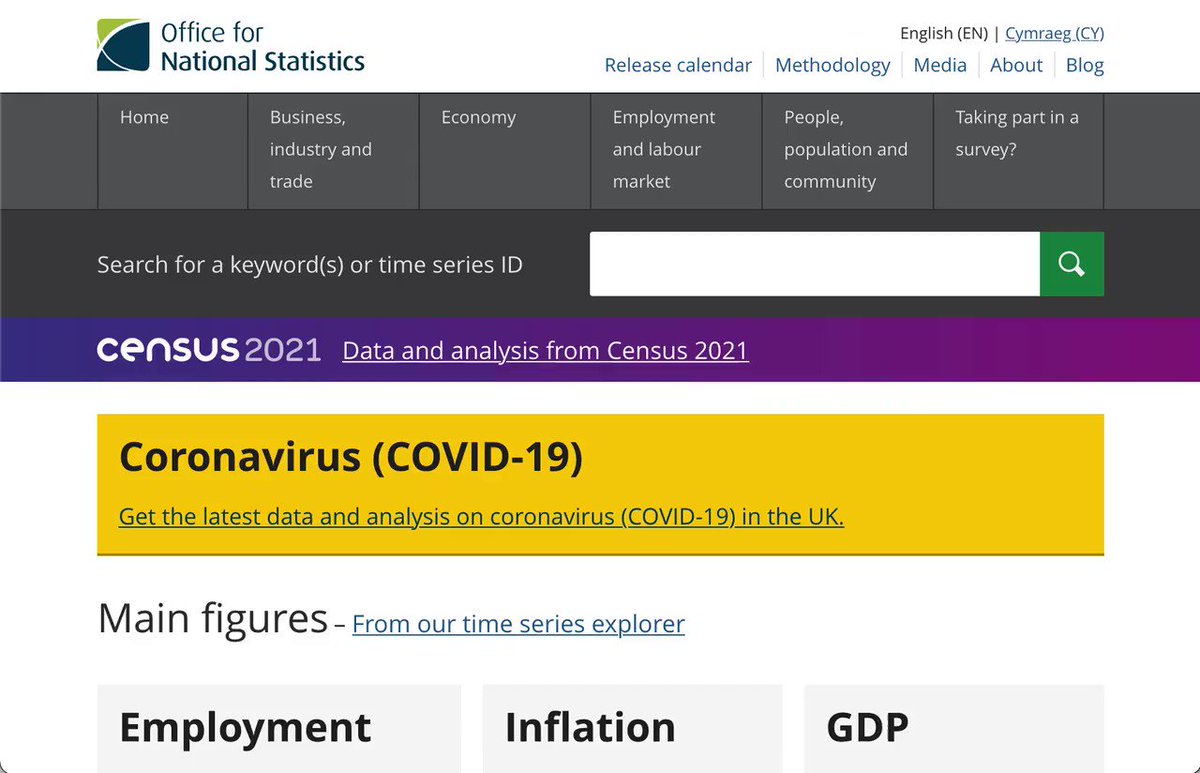
Task: Click the green search magnifier button
Action: click(x=1072, y=264)
